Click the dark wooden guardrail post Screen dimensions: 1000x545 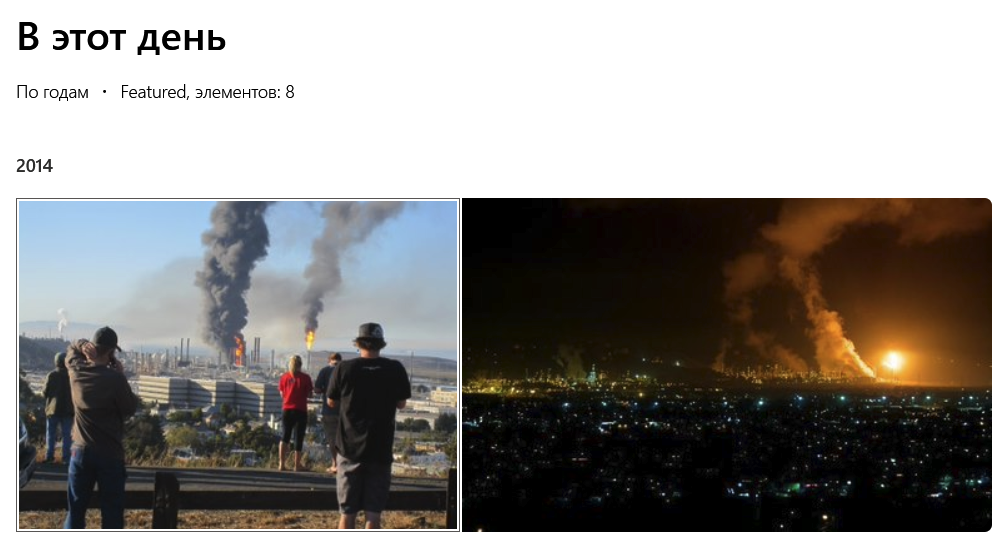(x=165, y=500)
